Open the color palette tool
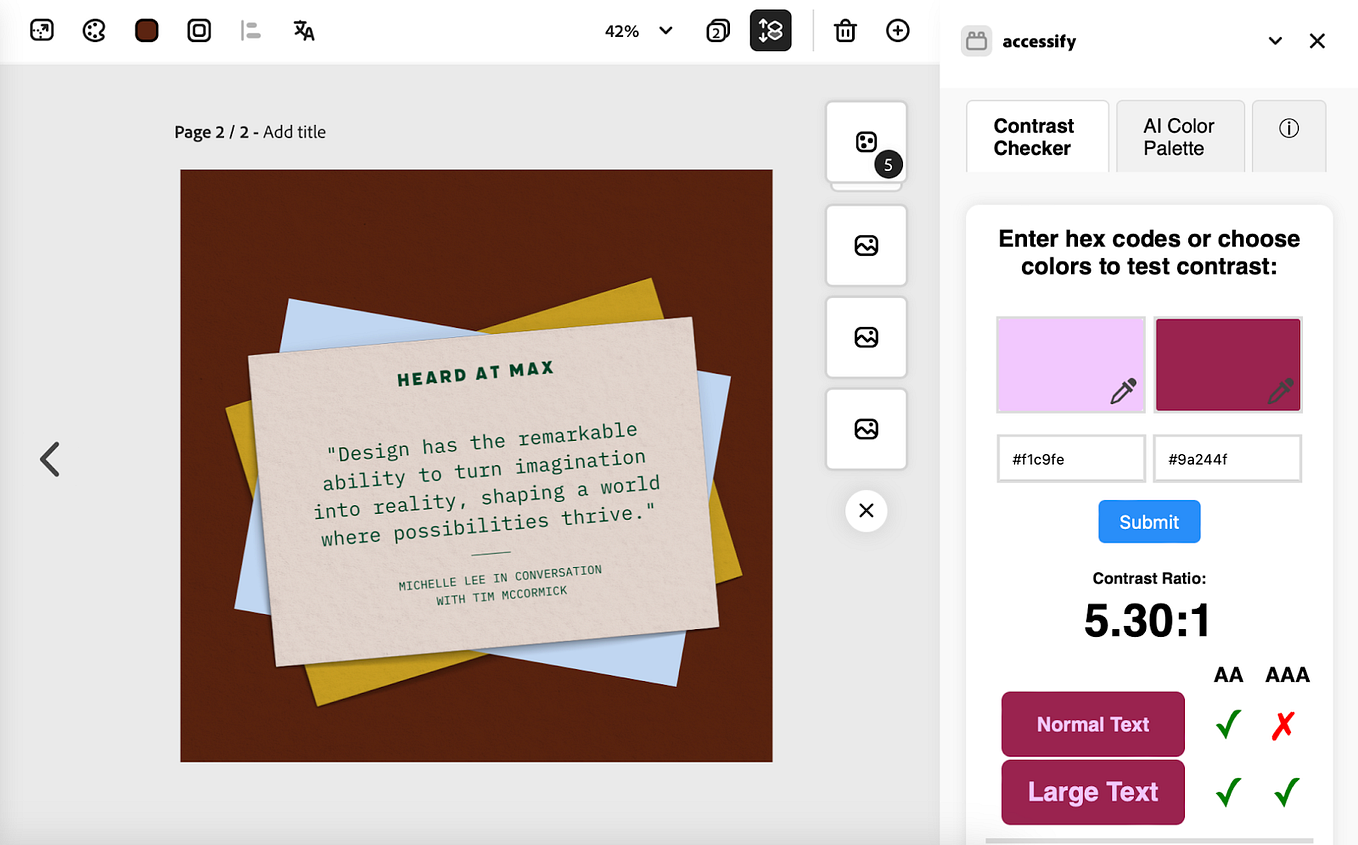1358x845 pixels. 93,30
